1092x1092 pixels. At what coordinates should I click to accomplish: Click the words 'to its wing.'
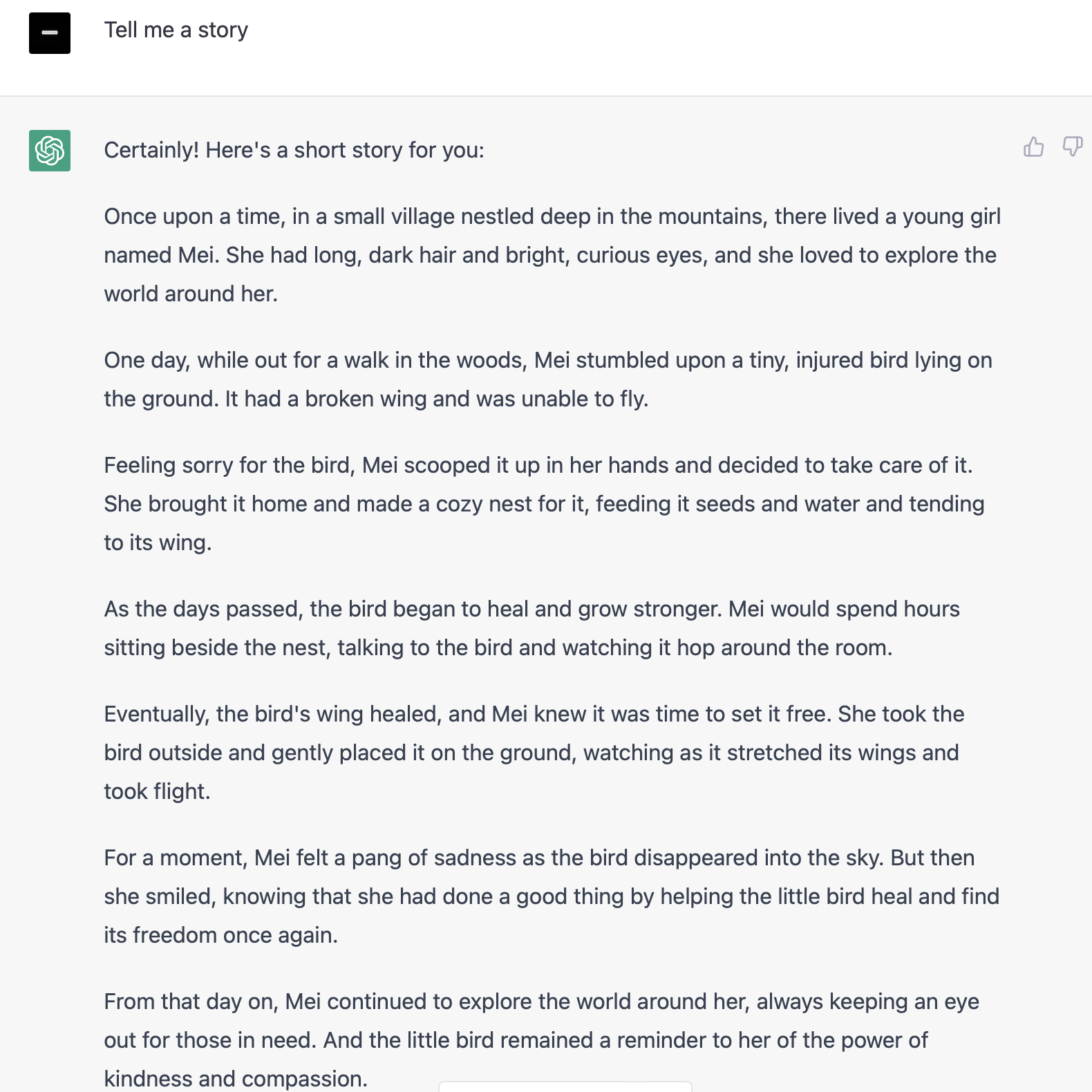click(158, 543)
